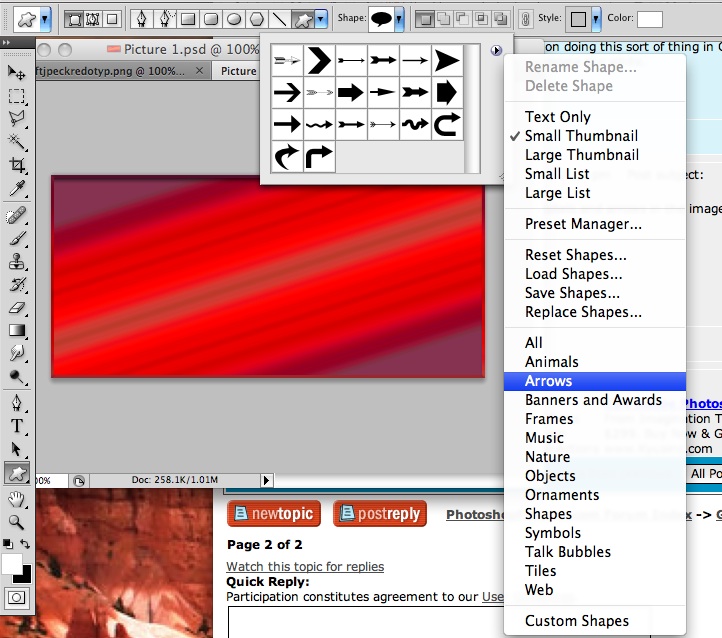The height and width of the screenshot is (638, 722).
Task: Select the Magic Wand tool
Action: point(17,143)
